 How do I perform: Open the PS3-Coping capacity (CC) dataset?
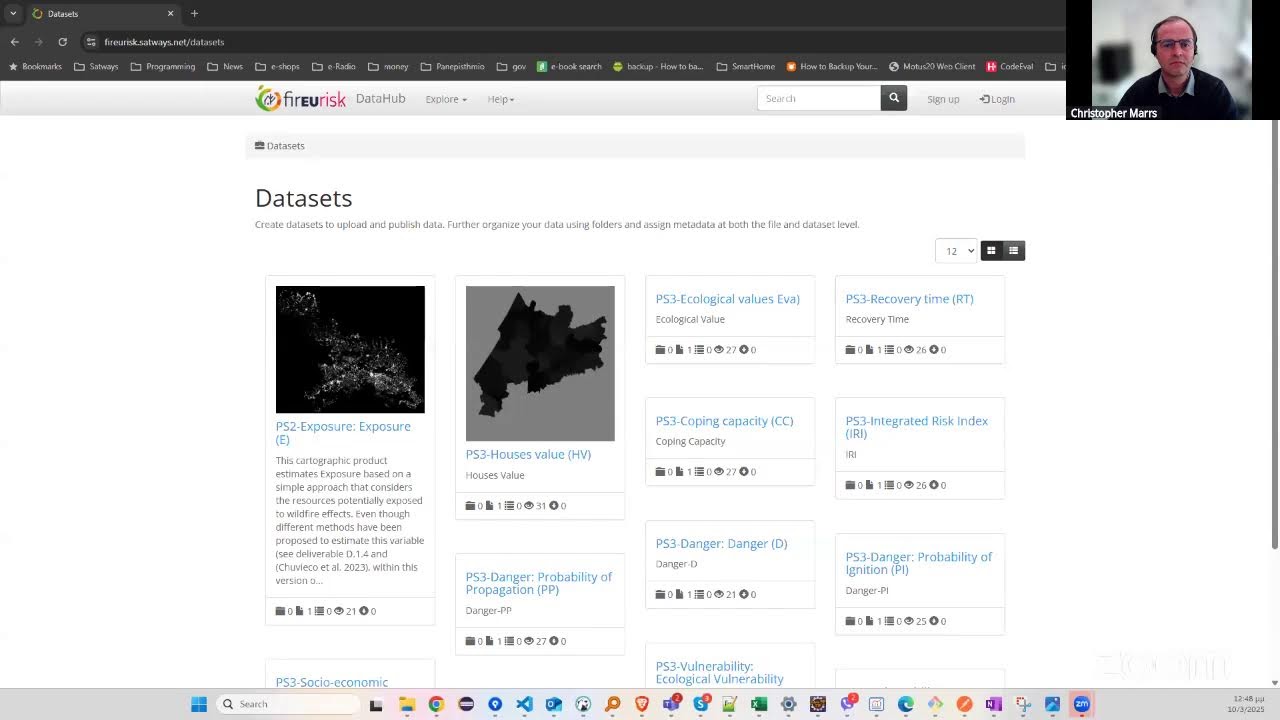pos(724,421)
